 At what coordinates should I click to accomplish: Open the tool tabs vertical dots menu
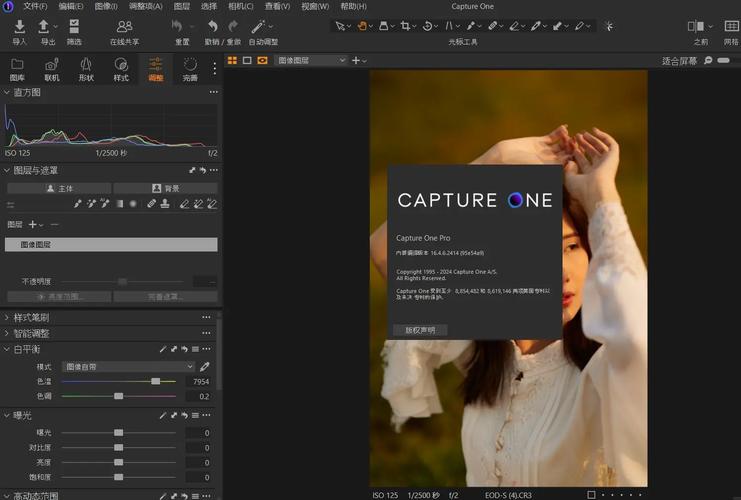click(x=215, y=69)
